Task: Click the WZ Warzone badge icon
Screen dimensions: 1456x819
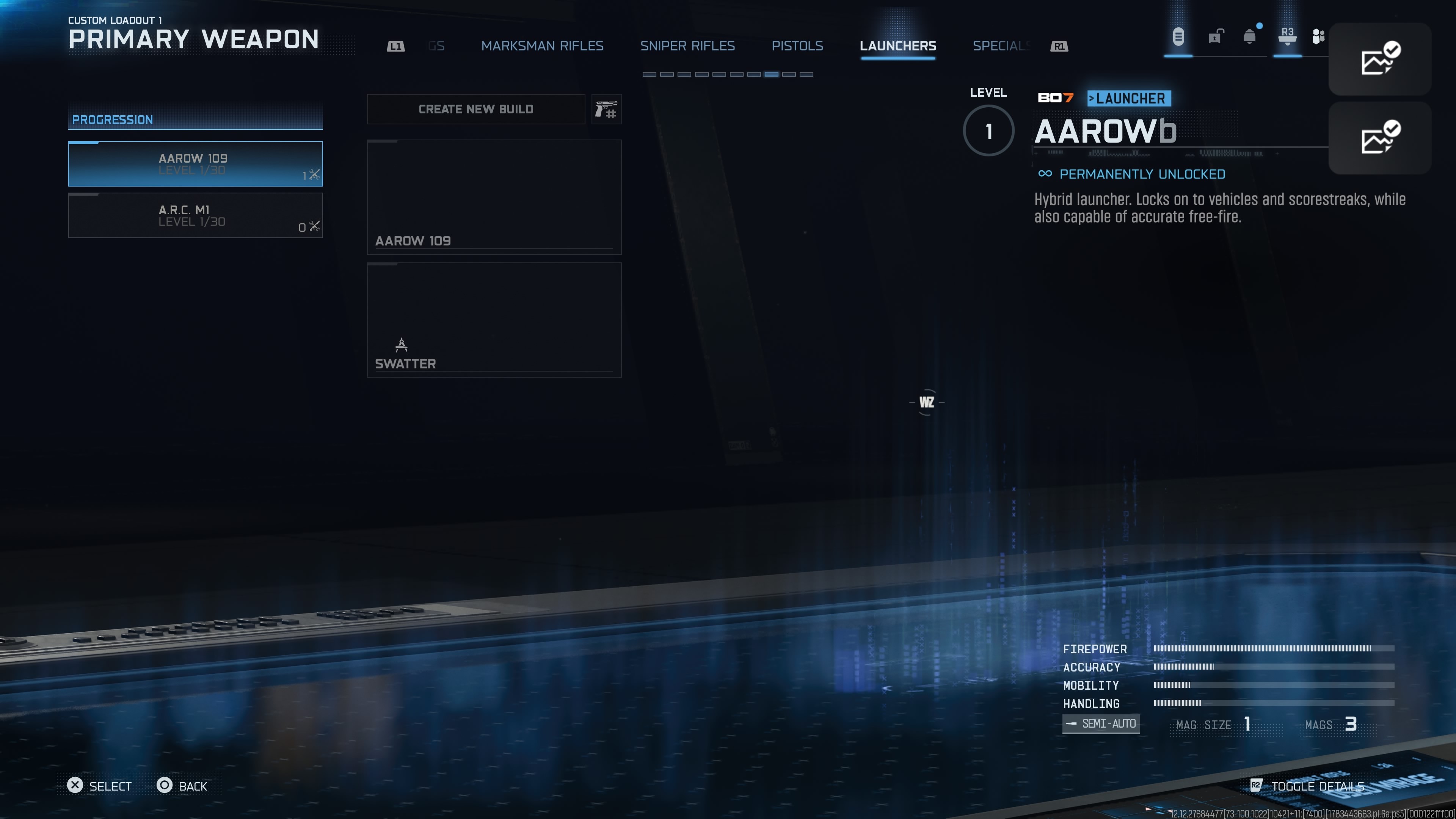Action: [926, 402]
